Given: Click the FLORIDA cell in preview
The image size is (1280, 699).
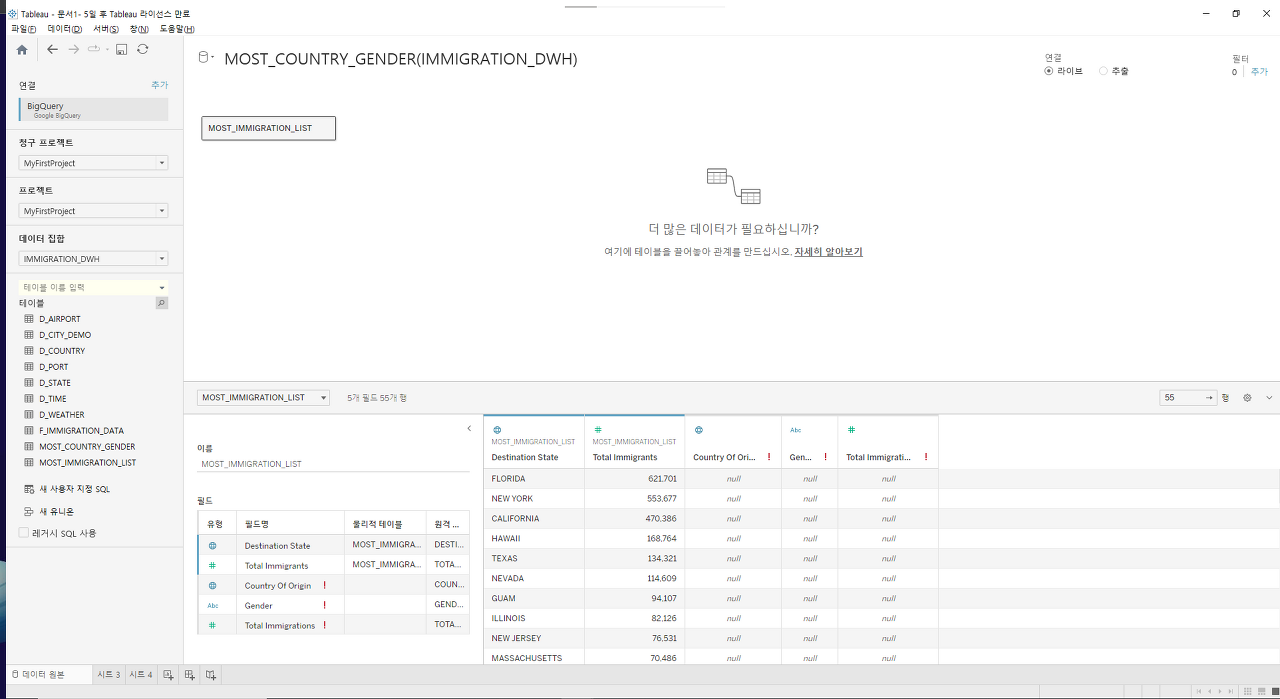Looking at the screenshot, I should pos(534,479).
